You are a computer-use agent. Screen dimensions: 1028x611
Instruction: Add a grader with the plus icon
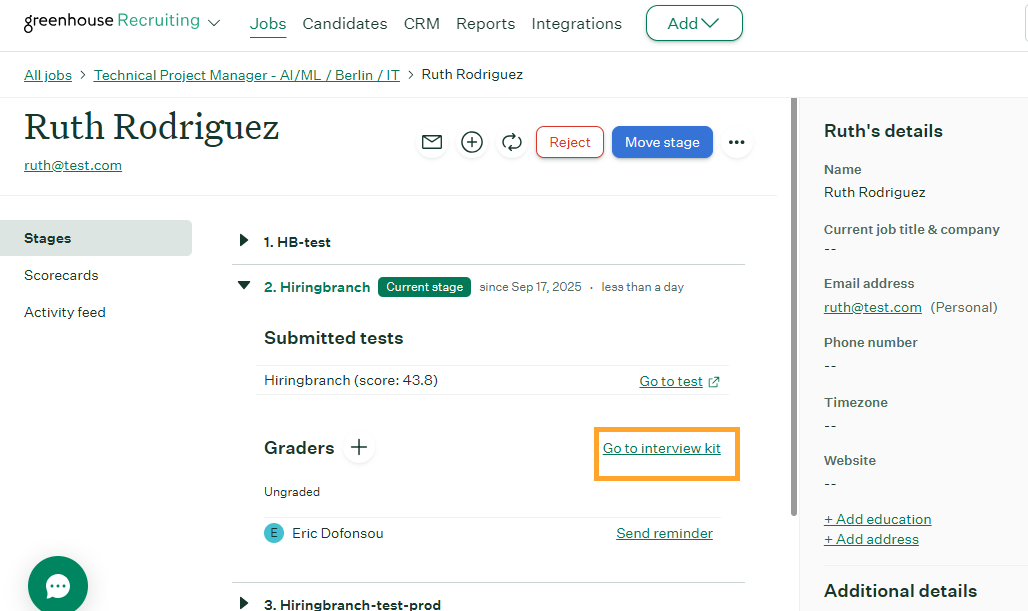pos(359,448)
